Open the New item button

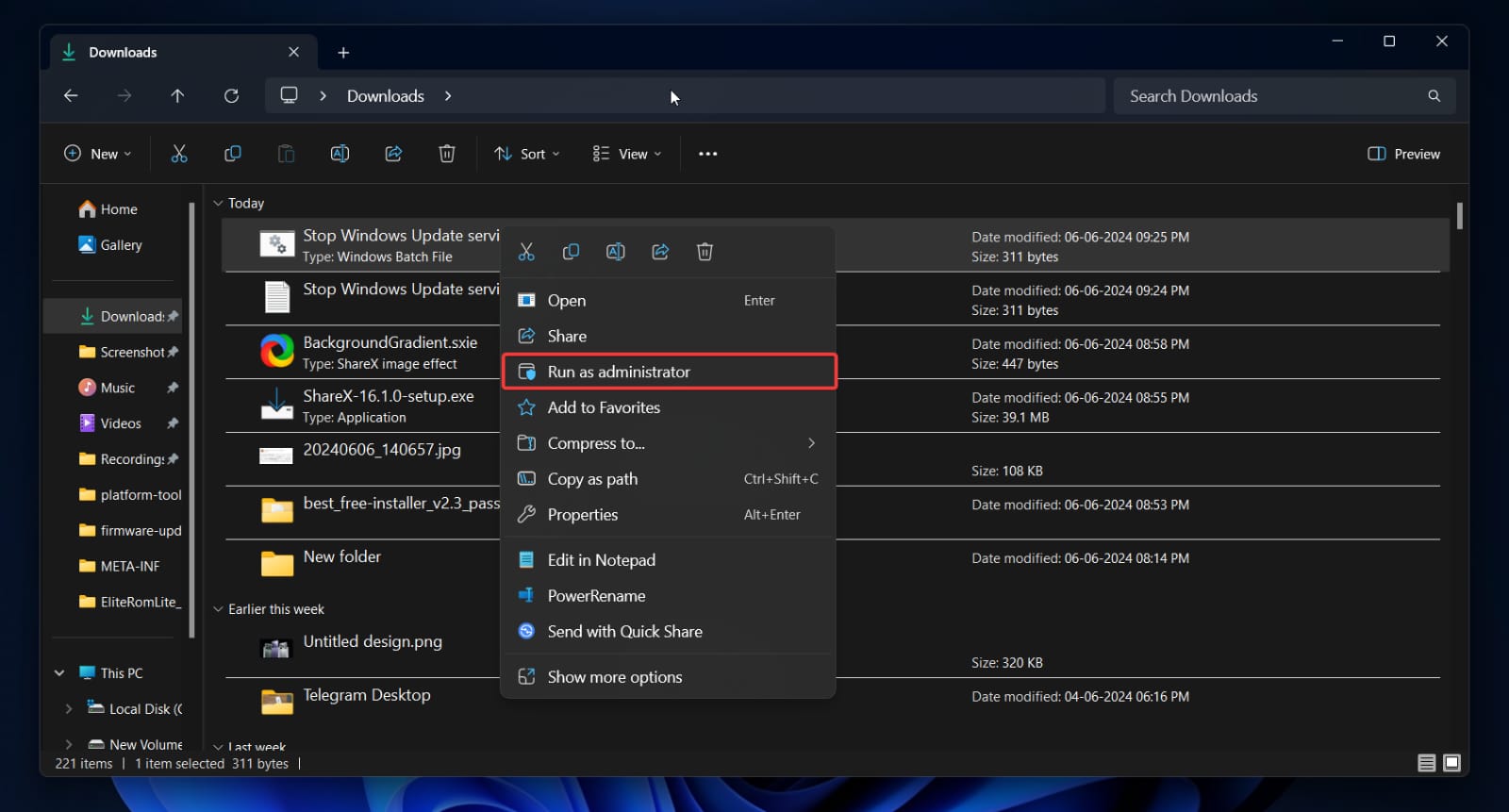[97, 154]
